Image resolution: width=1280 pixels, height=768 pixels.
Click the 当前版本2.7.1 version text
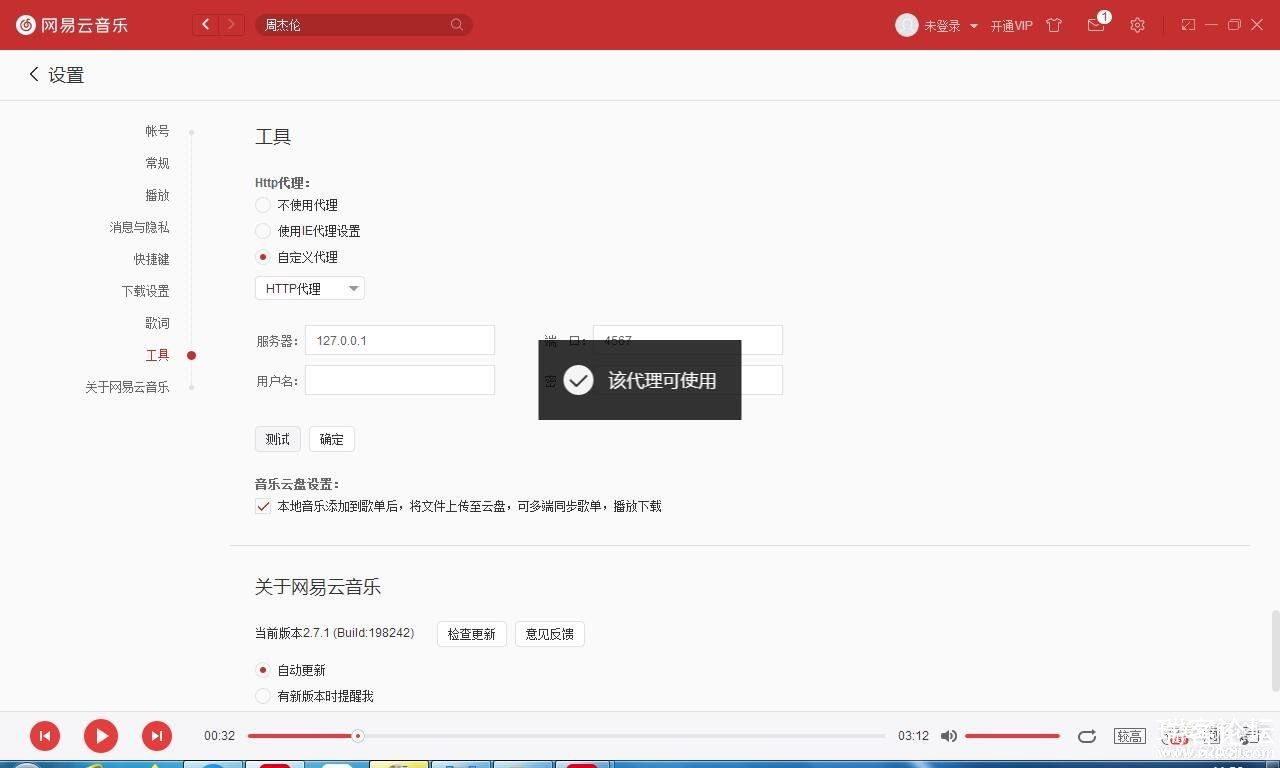(335, 633)
